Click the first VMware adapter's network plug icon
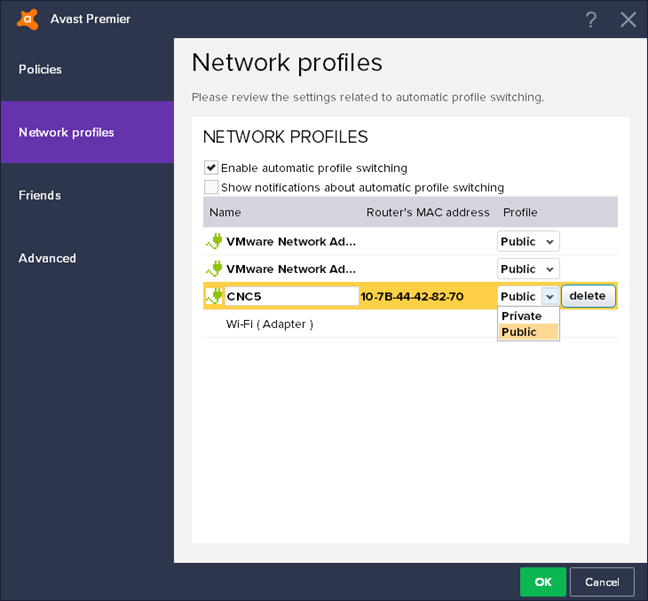Image resolution: width=648 pixels, height=601 pixels. 213,241
